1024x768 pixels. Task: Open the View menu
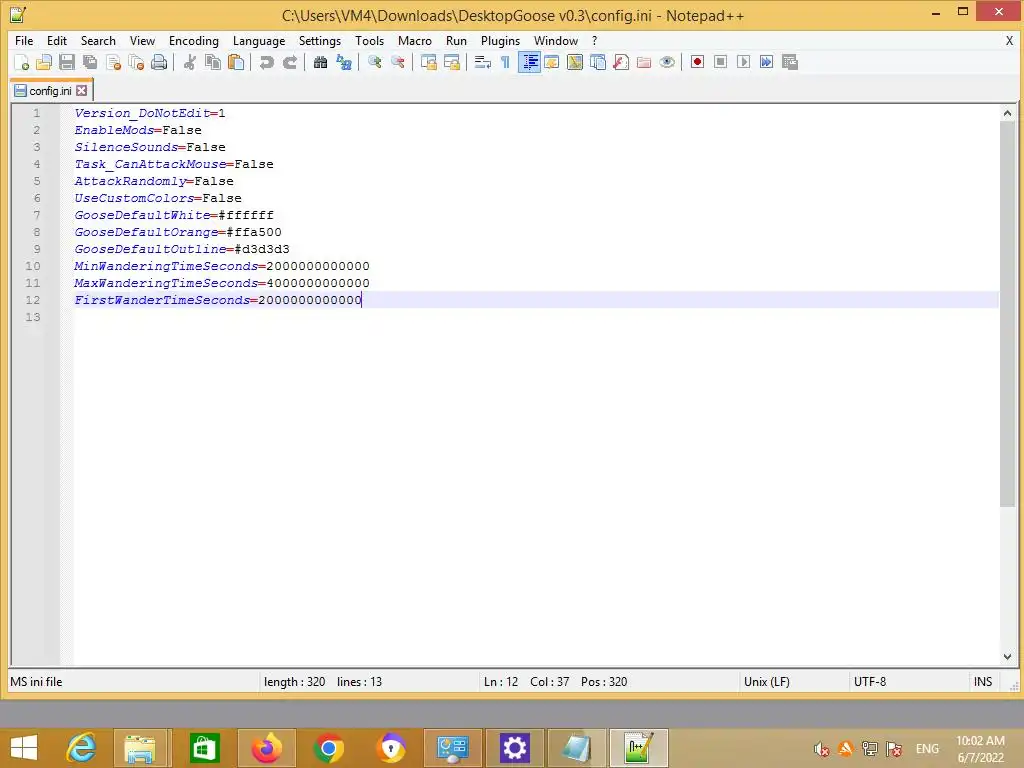[142, 40]
